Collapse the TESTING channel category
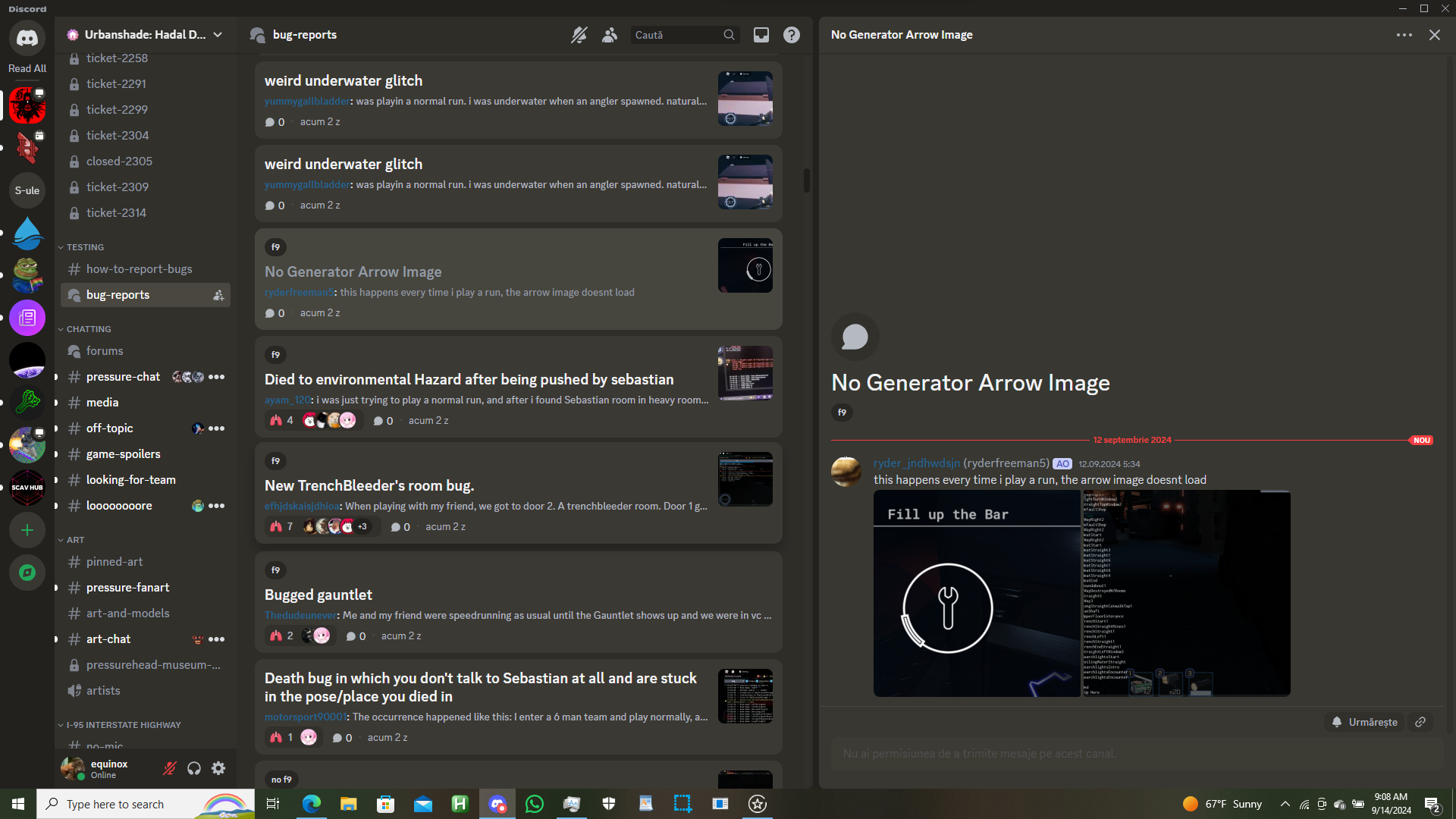Image resolution: width=1456 pixels, height=819 pixels. 84,247
